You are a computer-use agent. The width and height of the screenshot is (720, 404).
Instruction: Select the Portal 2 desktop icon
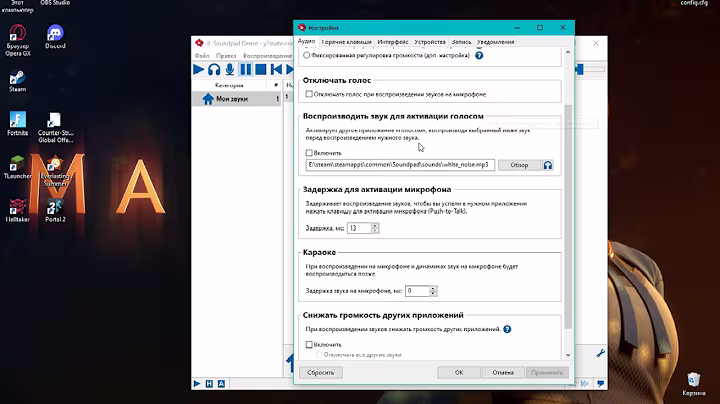click(x=55, y=211)
